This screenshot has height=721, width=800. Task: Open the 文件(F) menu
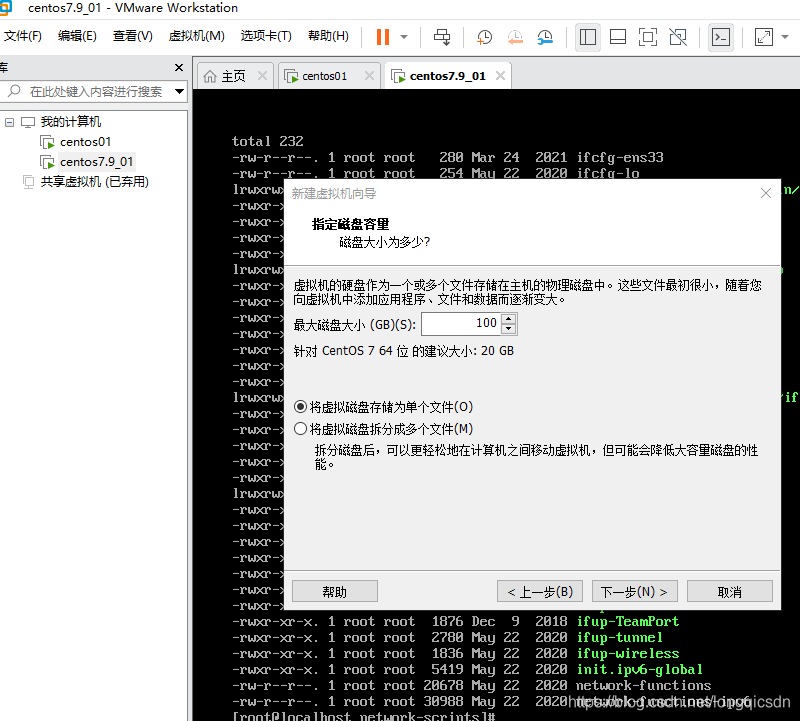click(x=23, y=36)
